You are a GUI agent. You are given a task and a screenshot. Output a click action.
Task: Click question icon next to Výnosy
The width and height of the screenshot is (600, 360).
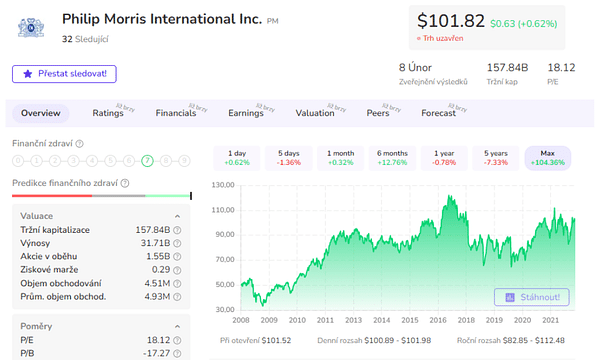click(x=177, y=243)
